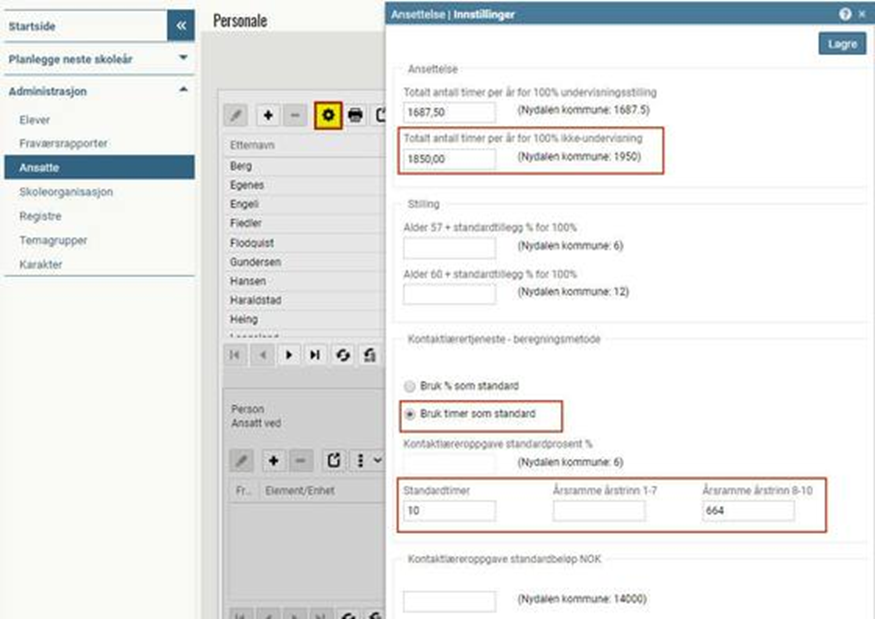The image size is (875, 619).
Task: Go to the next page in the employee list
Action: coord(289,355)
